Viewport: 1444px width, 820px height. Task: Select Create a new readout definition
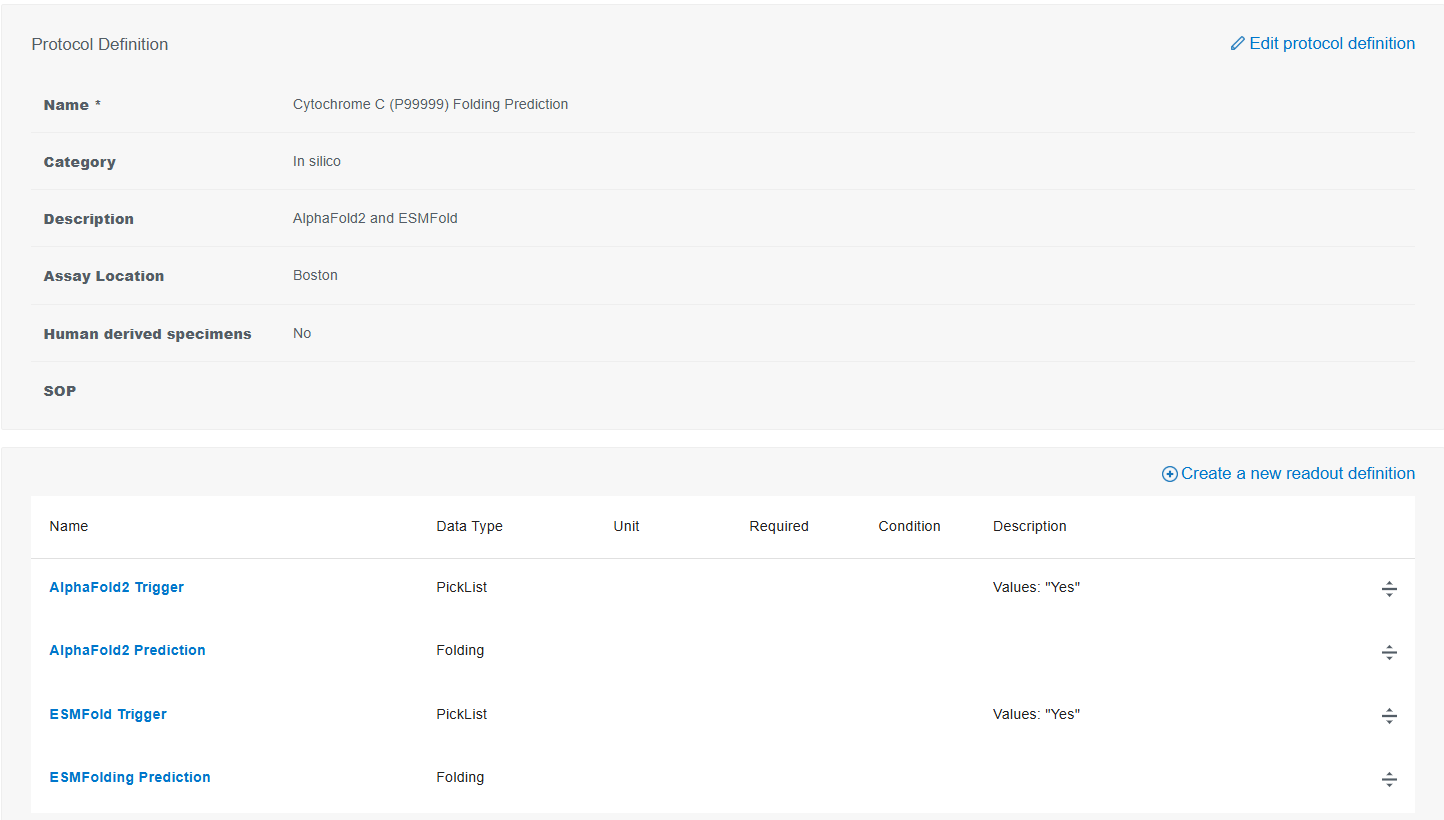pos(1298,474)
